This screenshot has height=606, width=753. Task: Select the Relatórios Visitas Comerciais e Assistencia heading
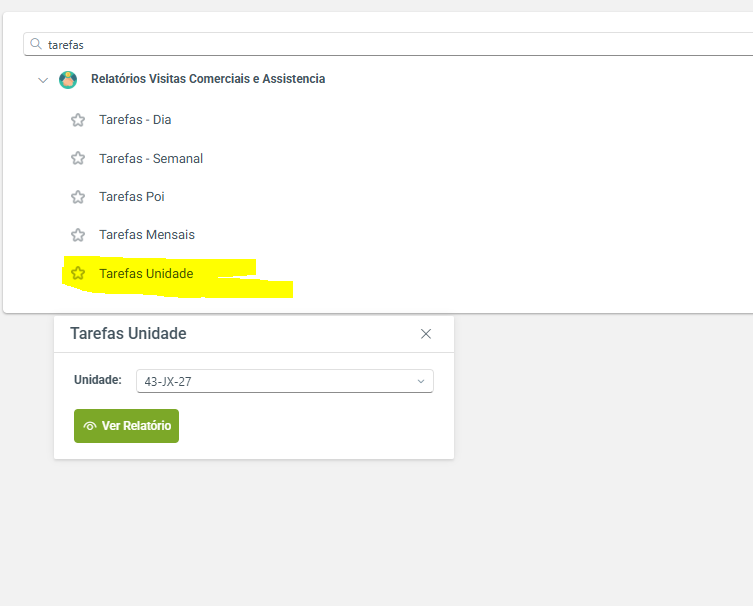click(207, 79)
